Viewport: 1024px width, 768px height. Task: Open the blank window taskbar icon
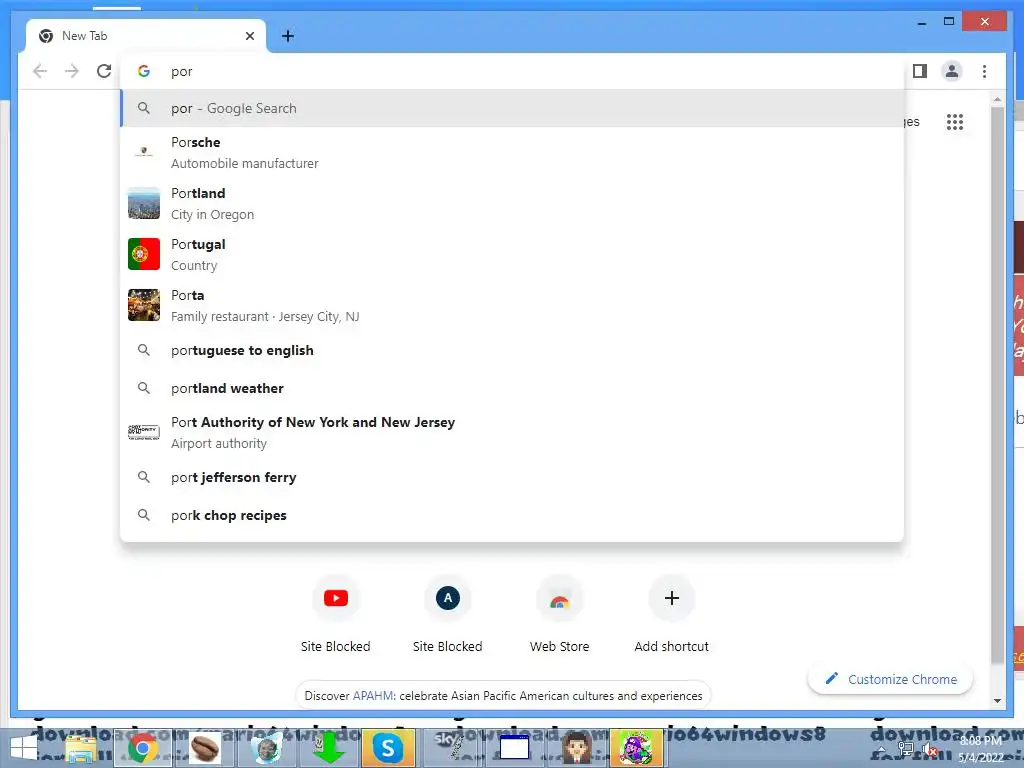(x=515, y=748)
